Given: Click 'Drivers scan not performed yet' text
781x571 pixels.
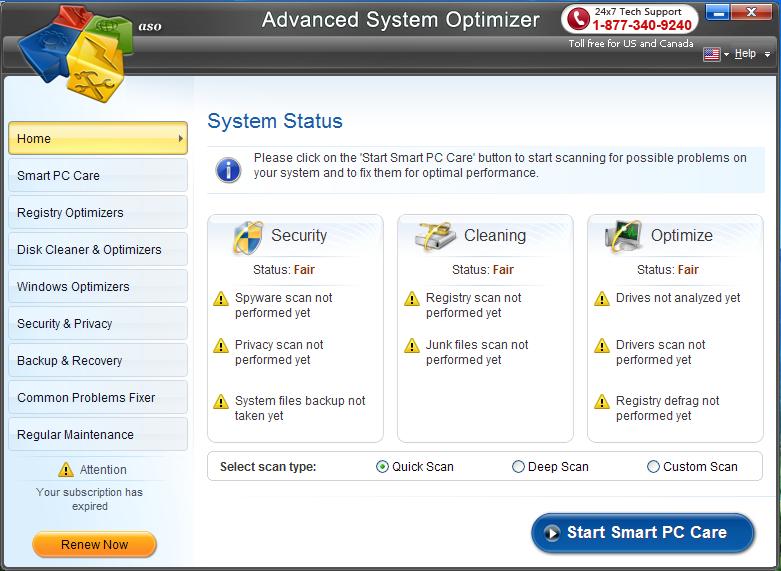Looking at the screenshot, I should 660,352.
